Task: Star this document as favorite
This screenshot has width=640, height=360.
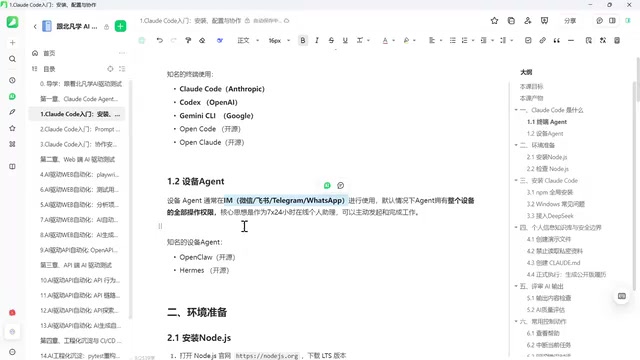Action: (x=494, y=21)
